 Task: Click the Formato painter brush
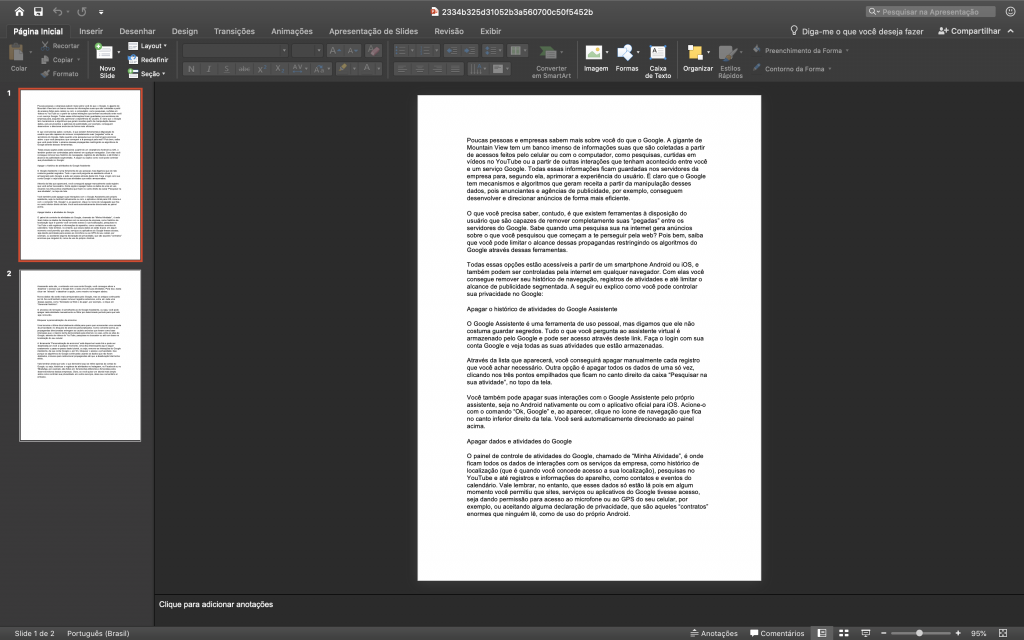[59, 74]
